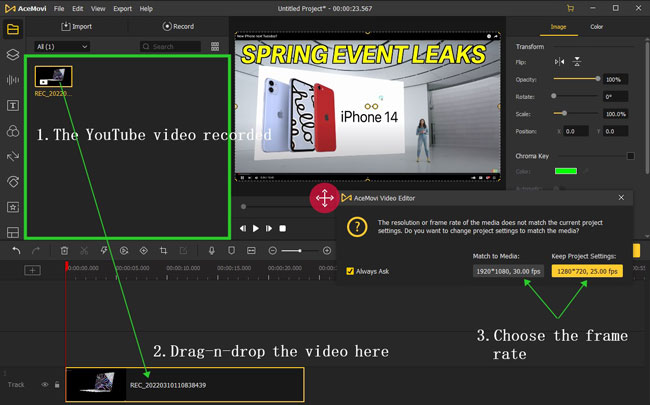Adjust the timeline zoom slider
Screen dimensions: 650x405
tap(299, 251)
